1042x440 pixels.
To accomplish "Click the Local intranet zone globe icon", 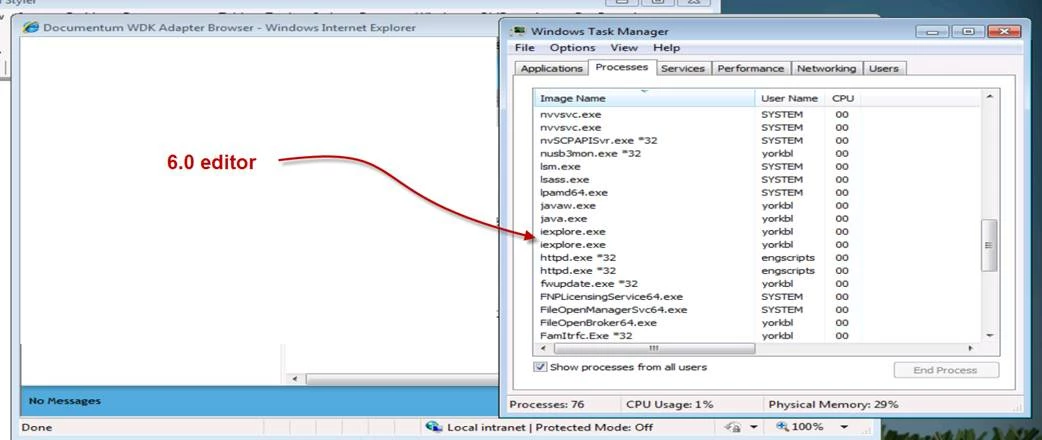I will (434, 427).
